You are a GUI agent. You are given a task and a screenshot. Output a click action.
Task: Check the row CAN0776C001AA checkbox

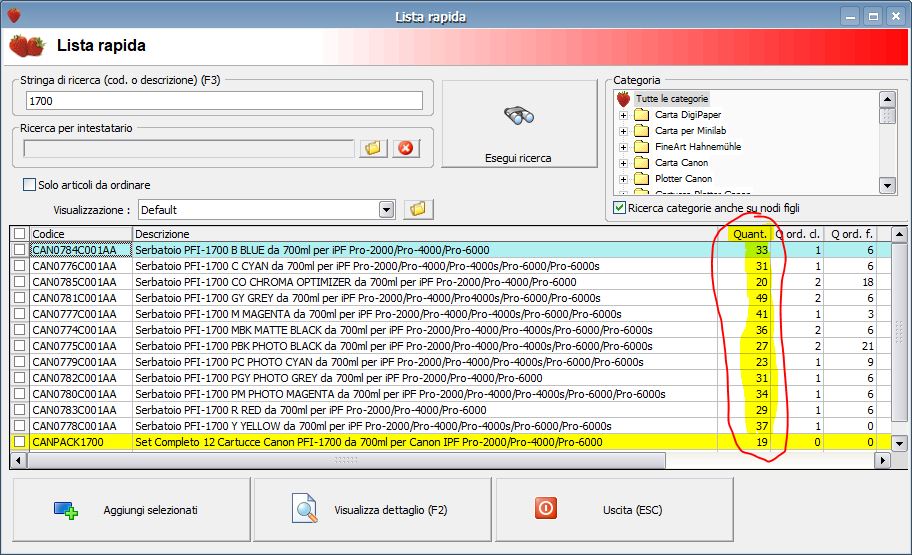point(20,266)
